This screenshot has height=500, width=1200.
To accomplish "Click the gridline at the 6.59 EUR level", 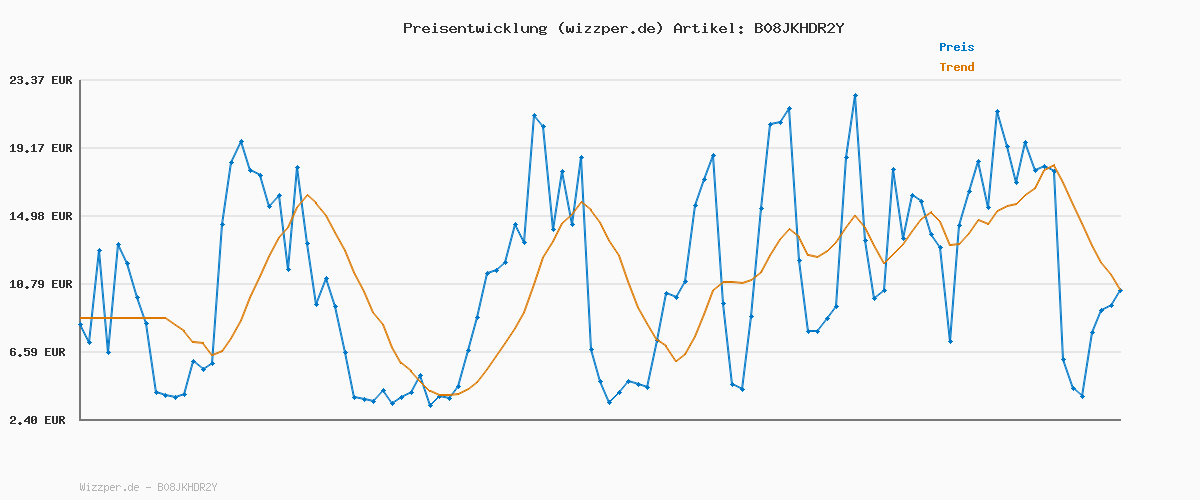I will 500,352.
